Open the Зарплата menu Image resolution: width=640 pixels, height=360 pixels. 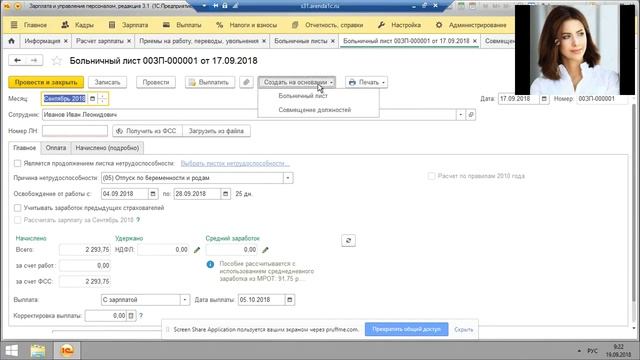[x=129, y=25]
